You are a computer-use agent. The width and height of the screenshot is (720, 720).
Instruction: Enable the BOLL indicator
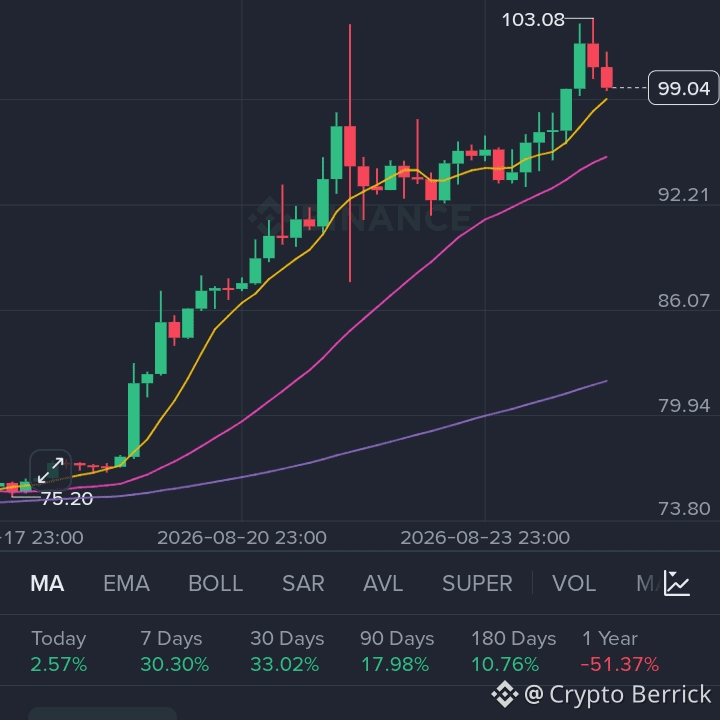coord(215,584)
